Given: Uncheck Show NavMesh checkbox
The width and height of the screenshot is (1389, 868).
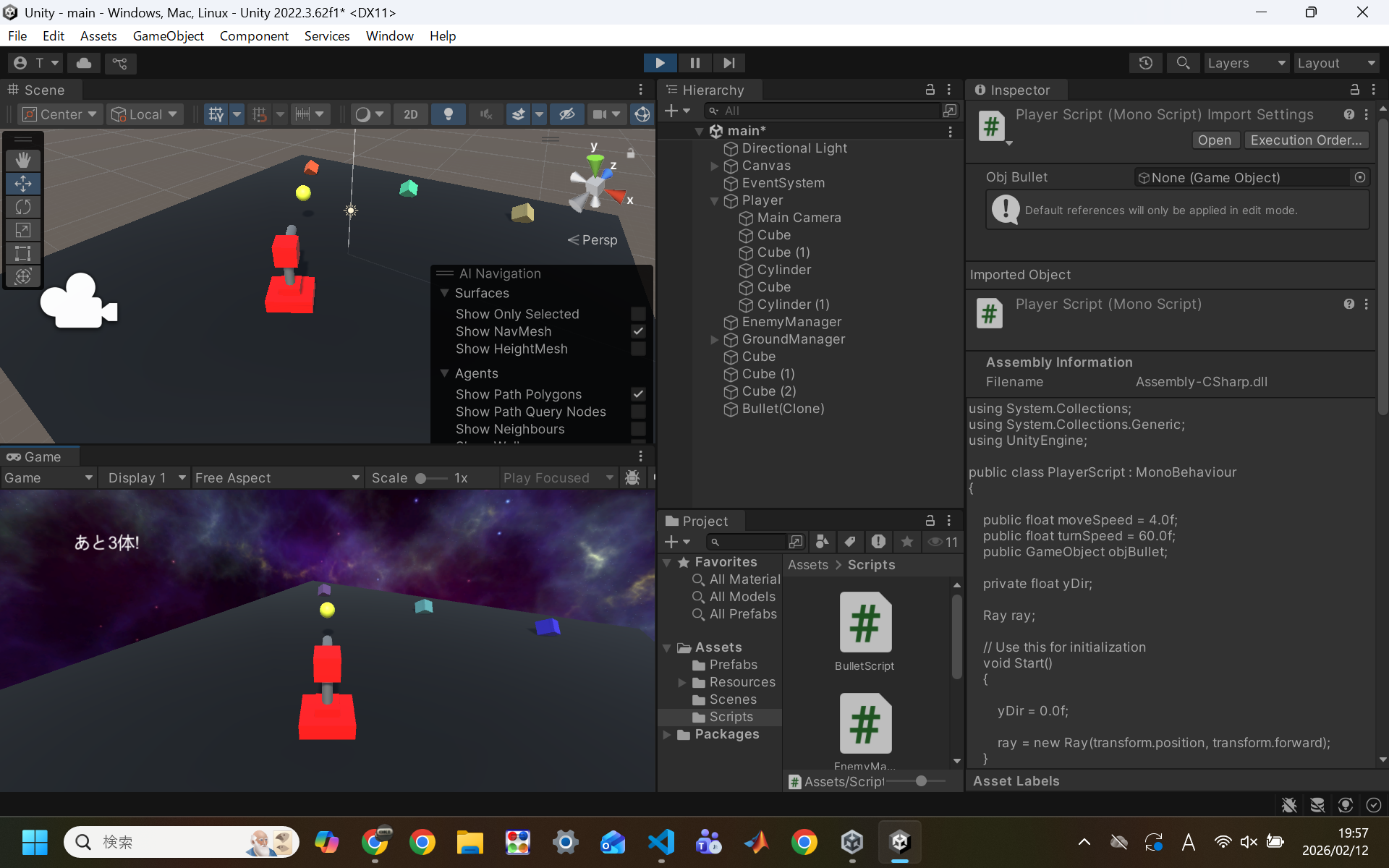Looking at the screenshot, I should coord(637,331).
